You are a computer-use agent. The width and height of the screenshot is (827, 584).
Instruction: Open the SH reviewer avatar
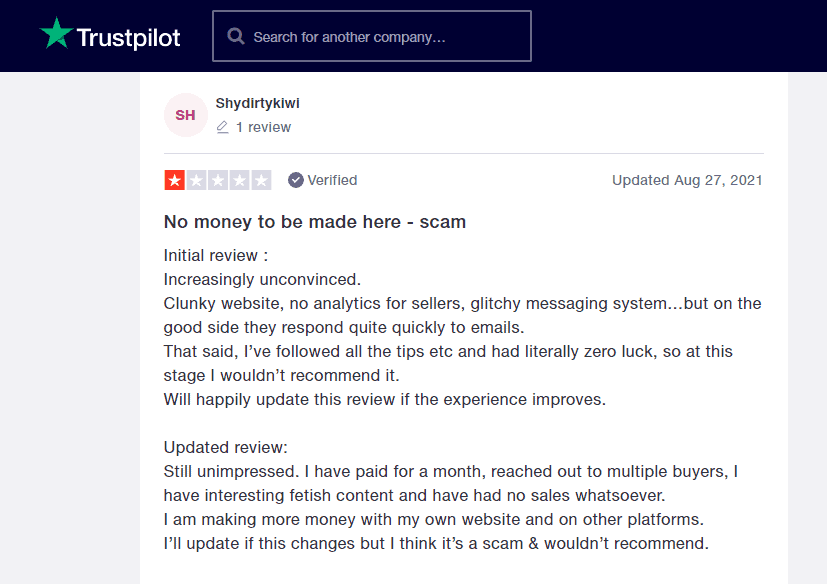tap(186, 115)
